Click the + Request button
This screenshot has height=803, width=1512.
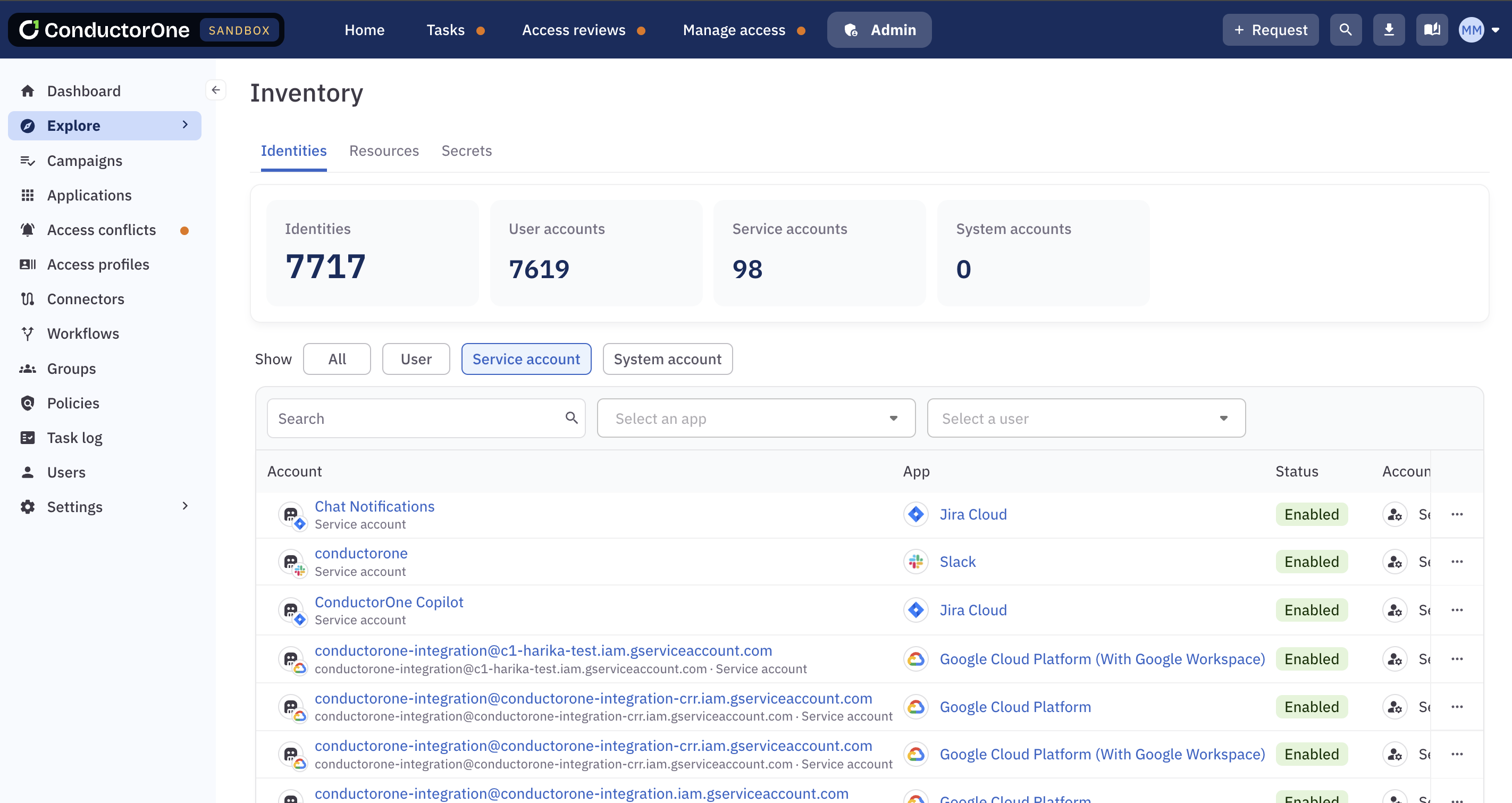[x=1270, y=29]
